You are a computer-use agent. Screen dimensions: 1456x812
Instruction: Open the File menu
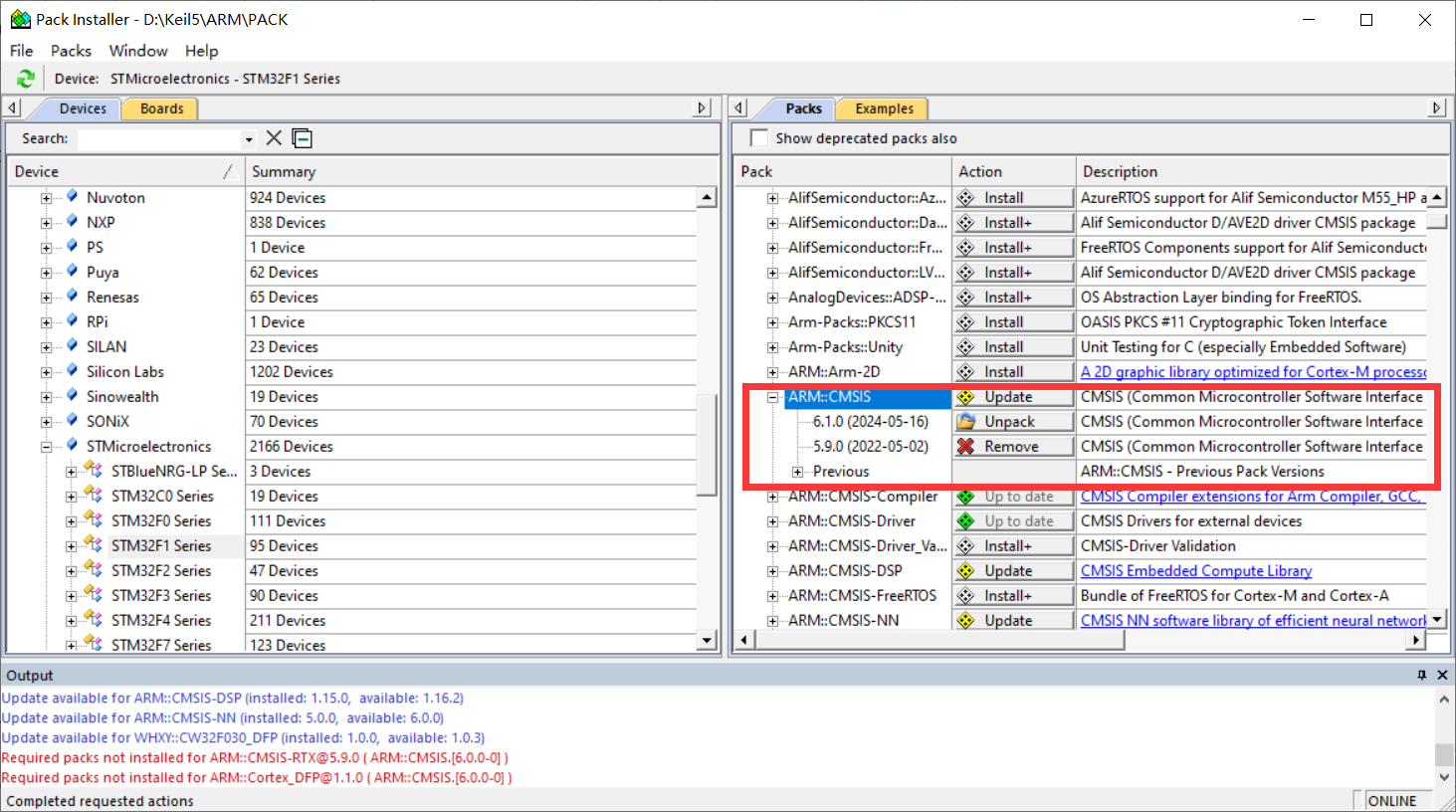[x=21, y=51]
